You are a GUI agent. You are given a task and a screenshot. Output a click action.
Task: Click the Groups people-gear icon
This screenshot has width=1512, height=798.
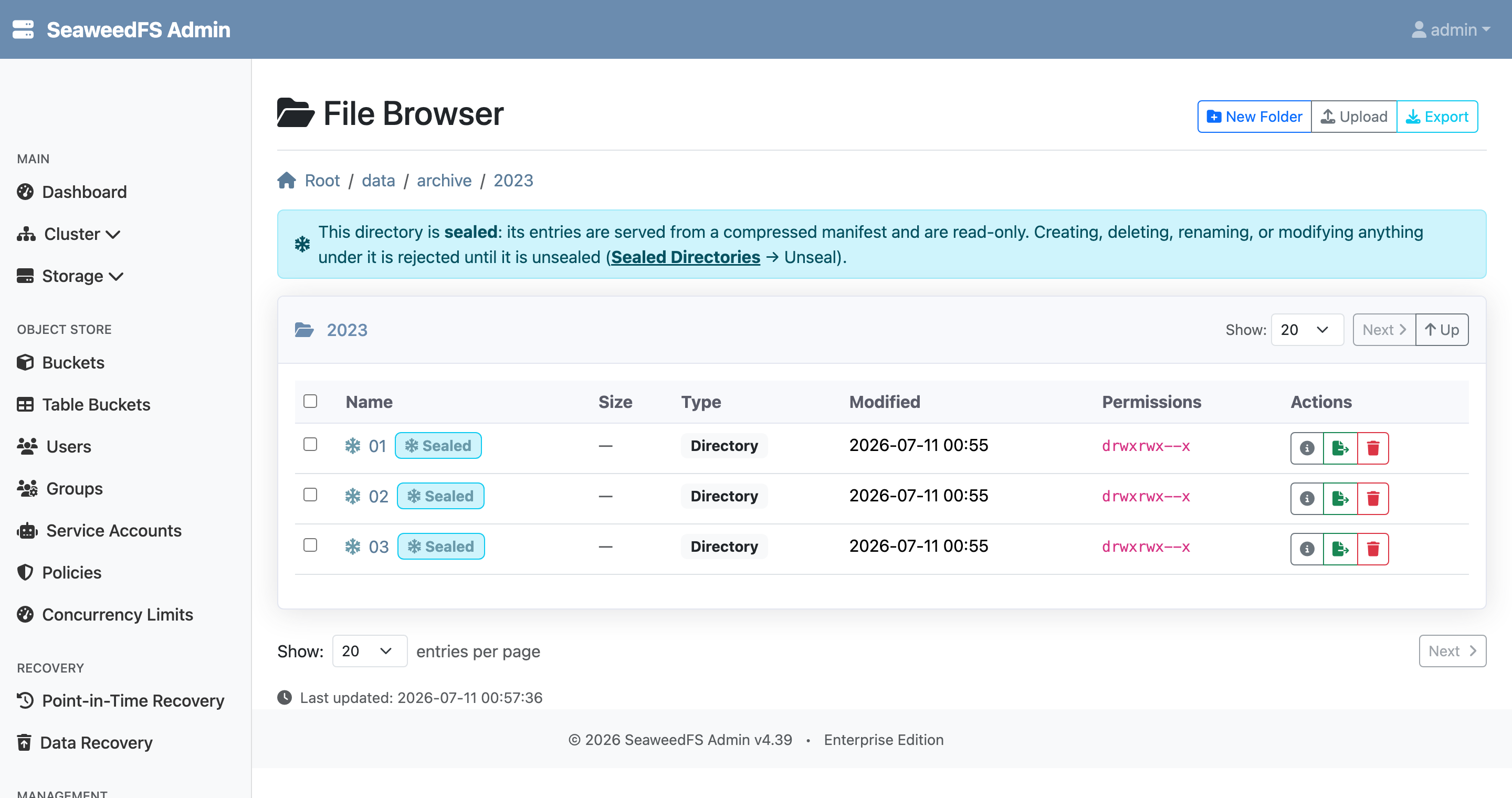[x=27, y=488]
